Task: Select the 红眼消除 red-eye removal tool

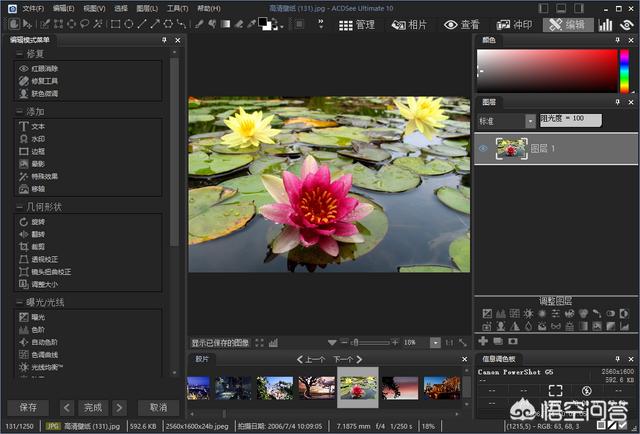Action: 44,68
